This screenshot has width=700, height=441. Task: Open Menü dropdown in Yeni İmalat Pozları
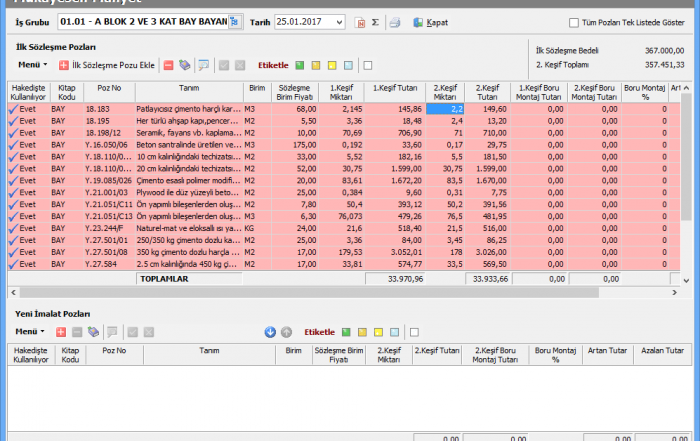pos(32,331)
